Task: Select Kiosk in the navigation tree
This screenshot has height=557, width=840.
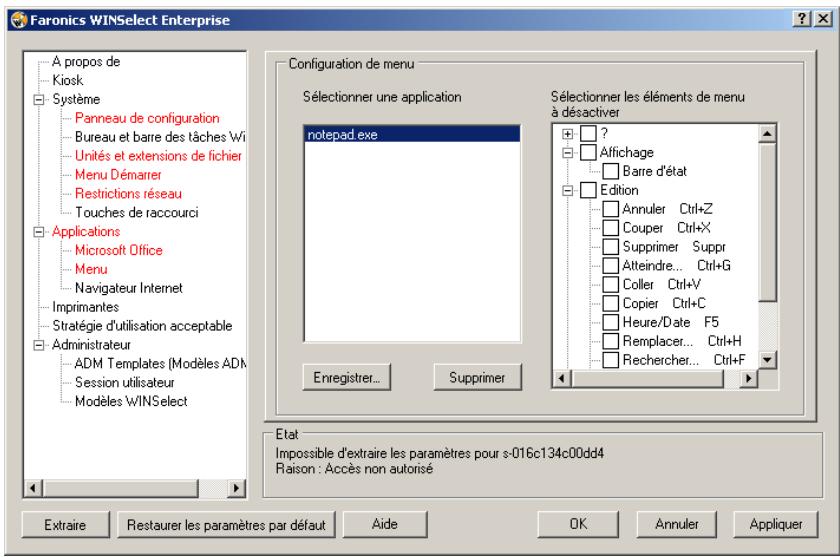Action: pos(68,80)
